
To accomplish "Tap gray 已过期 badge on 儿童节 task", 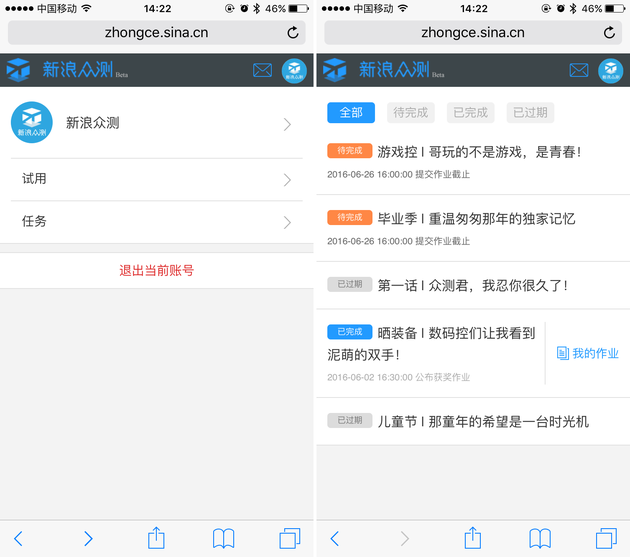I will pos(350,420).
